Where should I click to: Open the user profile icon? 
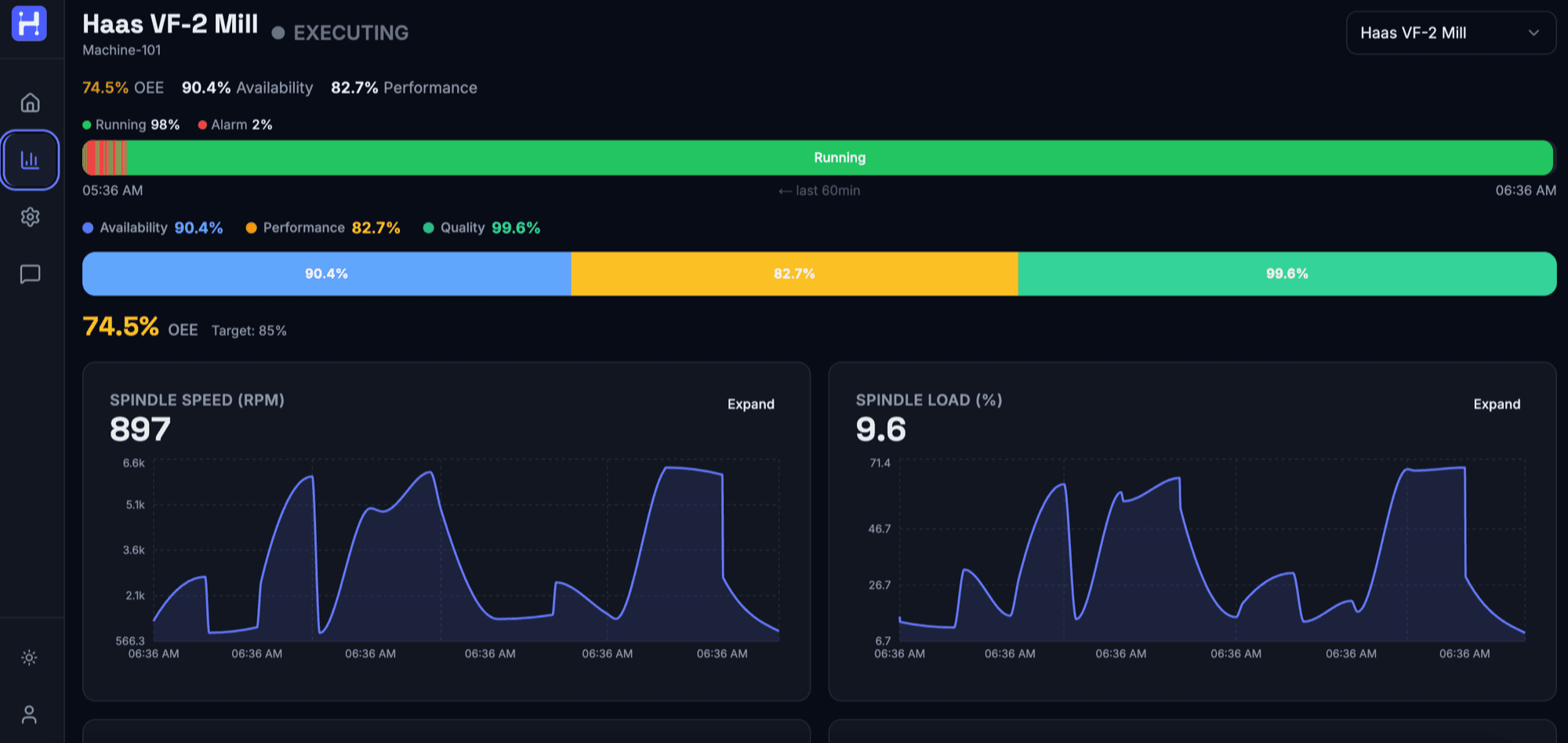[x=29, y=715]
